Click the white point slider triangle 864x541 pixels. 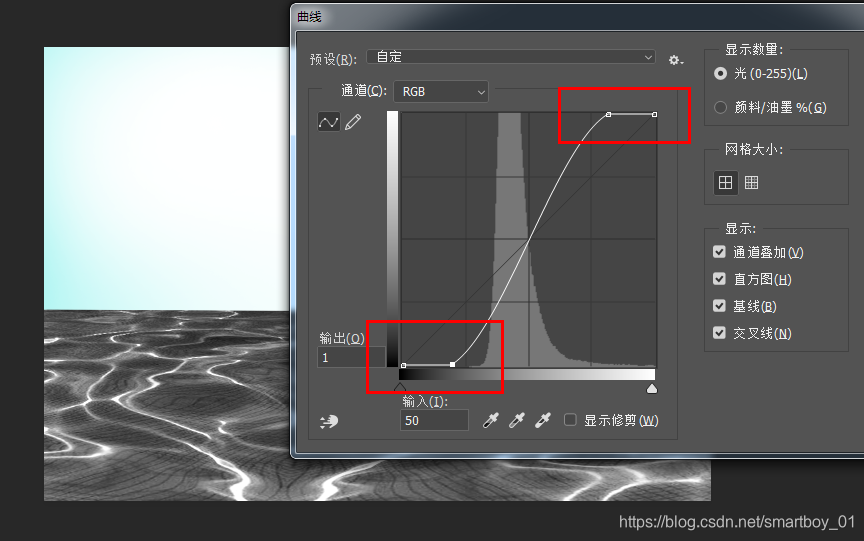(x=652, y=389)
